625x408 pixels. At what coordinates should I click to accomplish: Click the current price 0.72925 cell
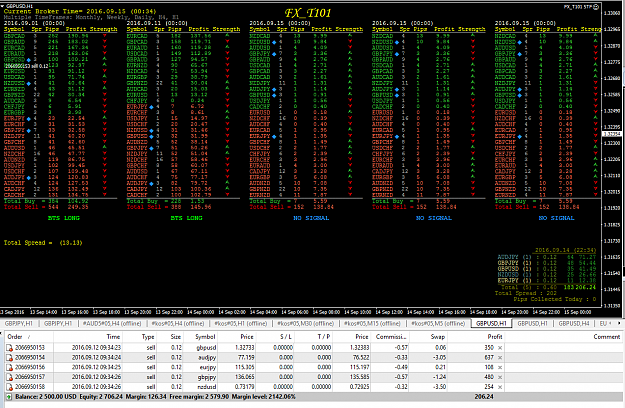coord(360,387)
